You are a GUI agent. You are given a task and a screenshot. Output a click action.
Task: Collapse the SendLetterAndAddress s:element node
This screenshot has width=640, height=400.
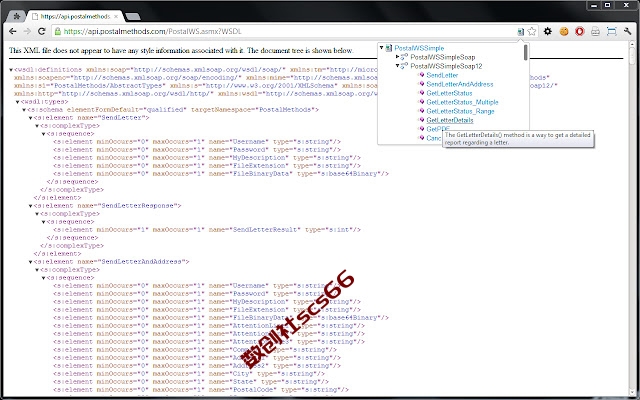tap(31, 262)
